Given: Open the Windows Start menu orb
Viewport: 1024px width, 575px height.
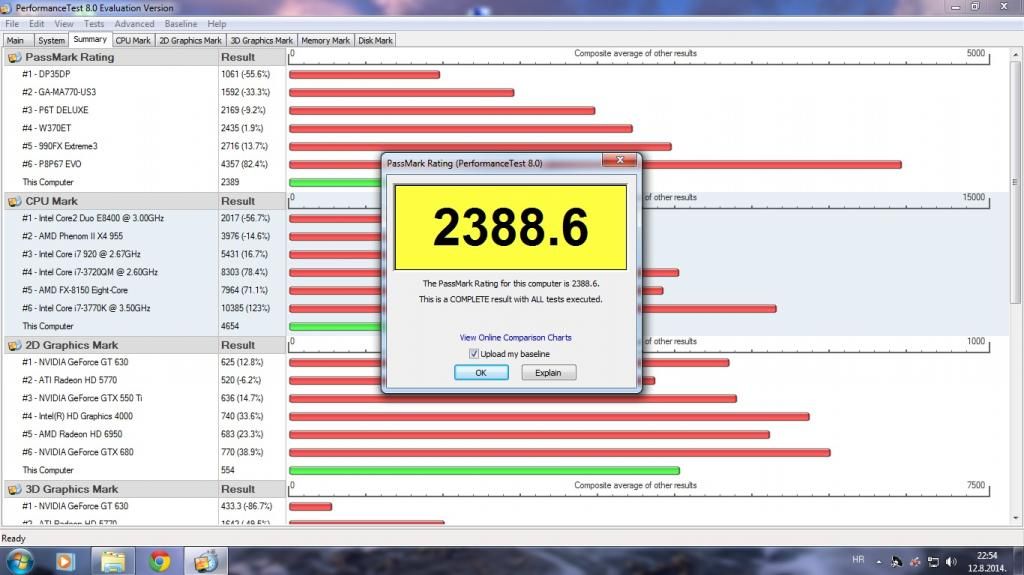Looking at the screenshot, I should tap(19, 561).
